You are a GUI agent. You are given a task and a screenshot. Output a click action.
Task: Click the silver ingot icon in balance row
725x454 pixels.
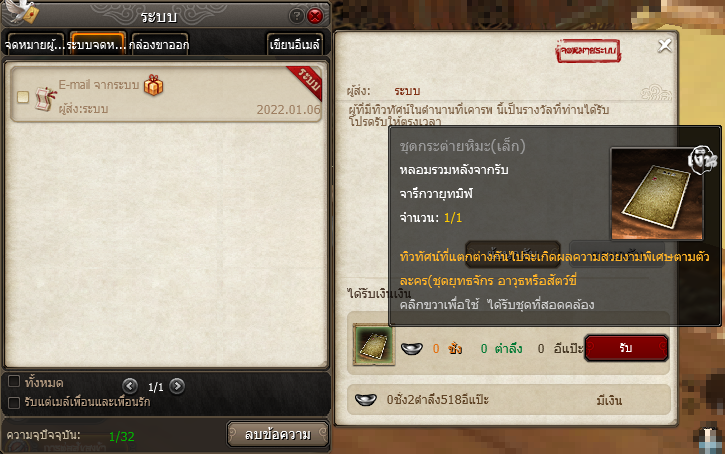click(x=366, y=399)
